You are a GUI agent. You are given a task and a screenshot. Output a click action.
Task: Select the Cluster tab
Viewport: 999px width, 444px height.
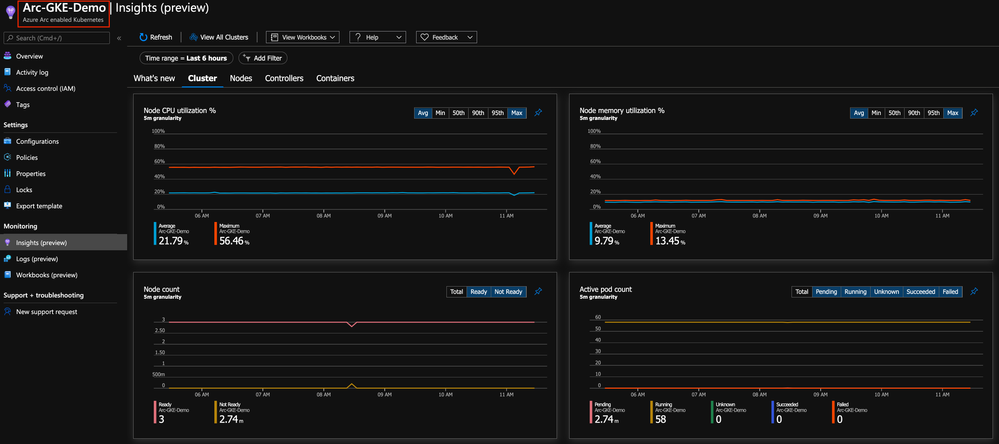coord(203,78)
